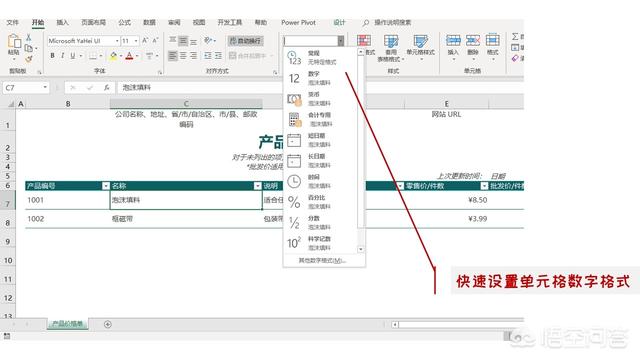Switch to the 页面布局 ribbon tab
640x360 pixels.
pyautogui.click(x=93, y=22)
